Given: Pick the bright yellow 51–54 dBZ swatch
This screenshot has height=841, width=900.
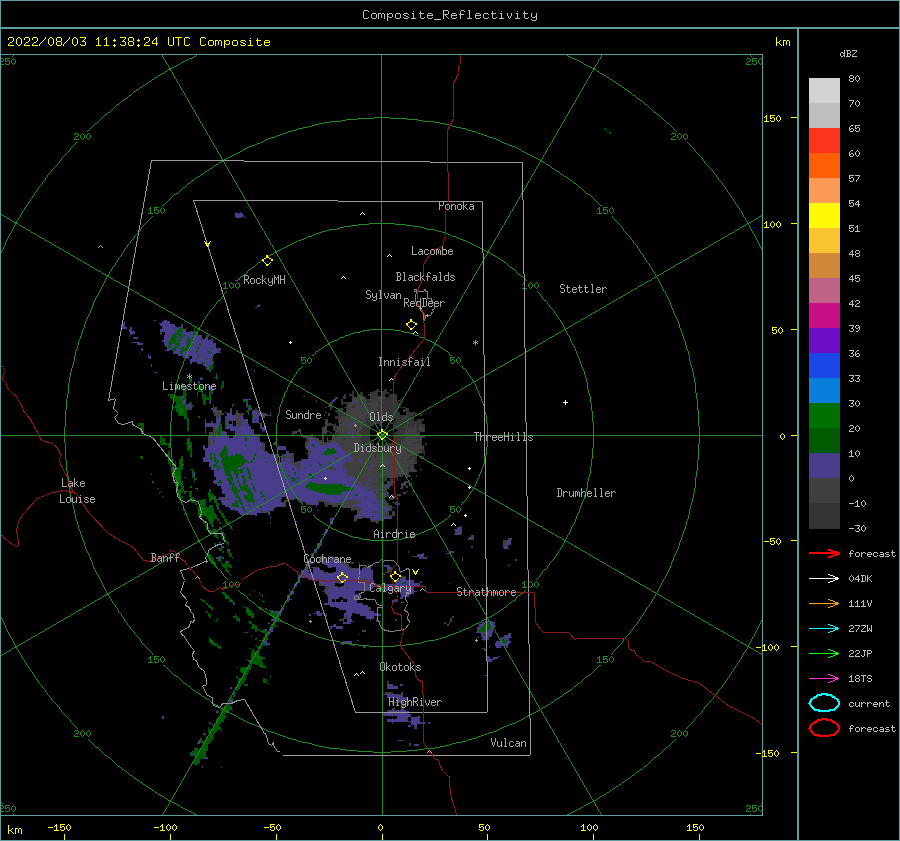Looking at the screenshot, I should 824,216.
